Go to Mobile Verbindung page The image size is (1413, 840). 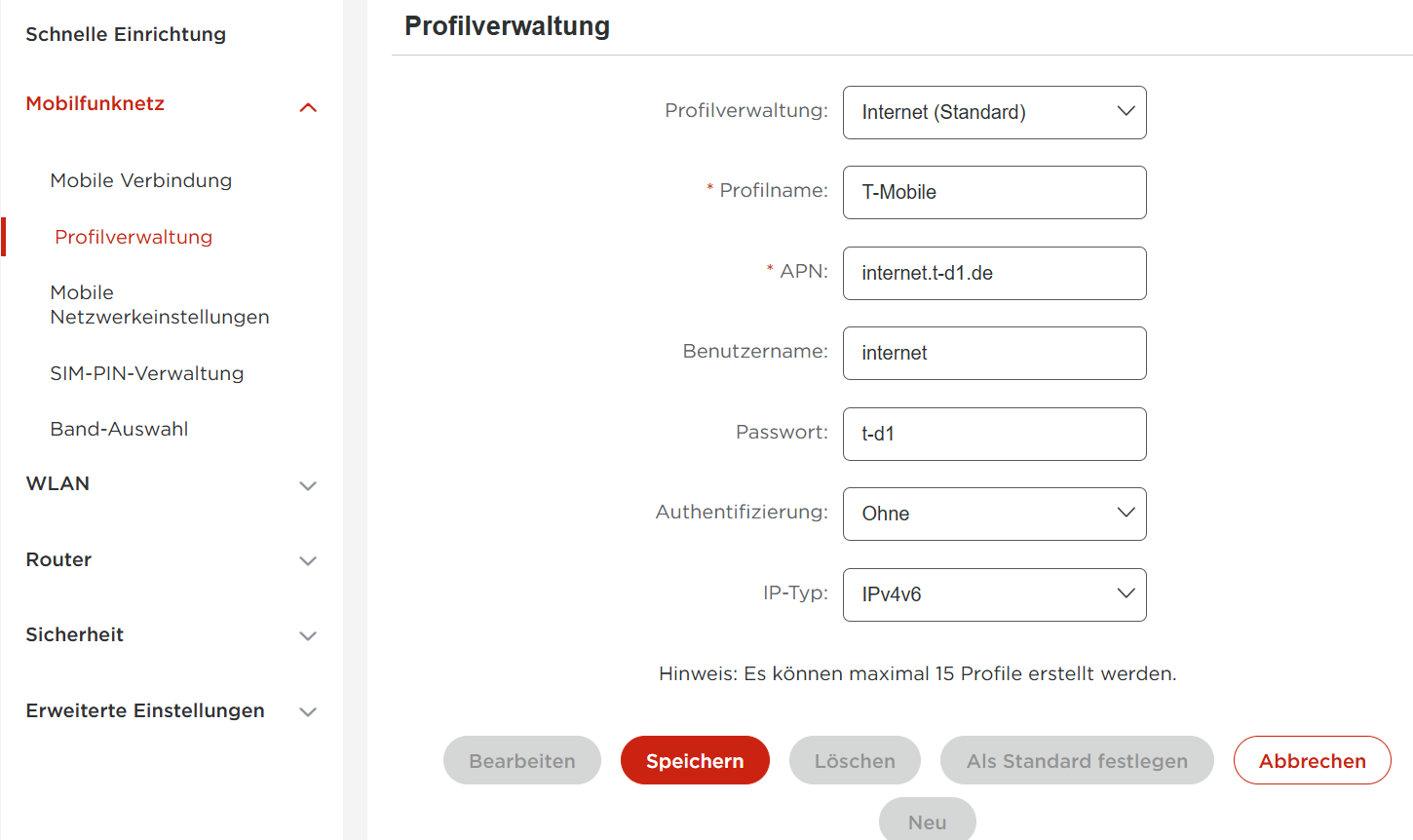[141, 180]
